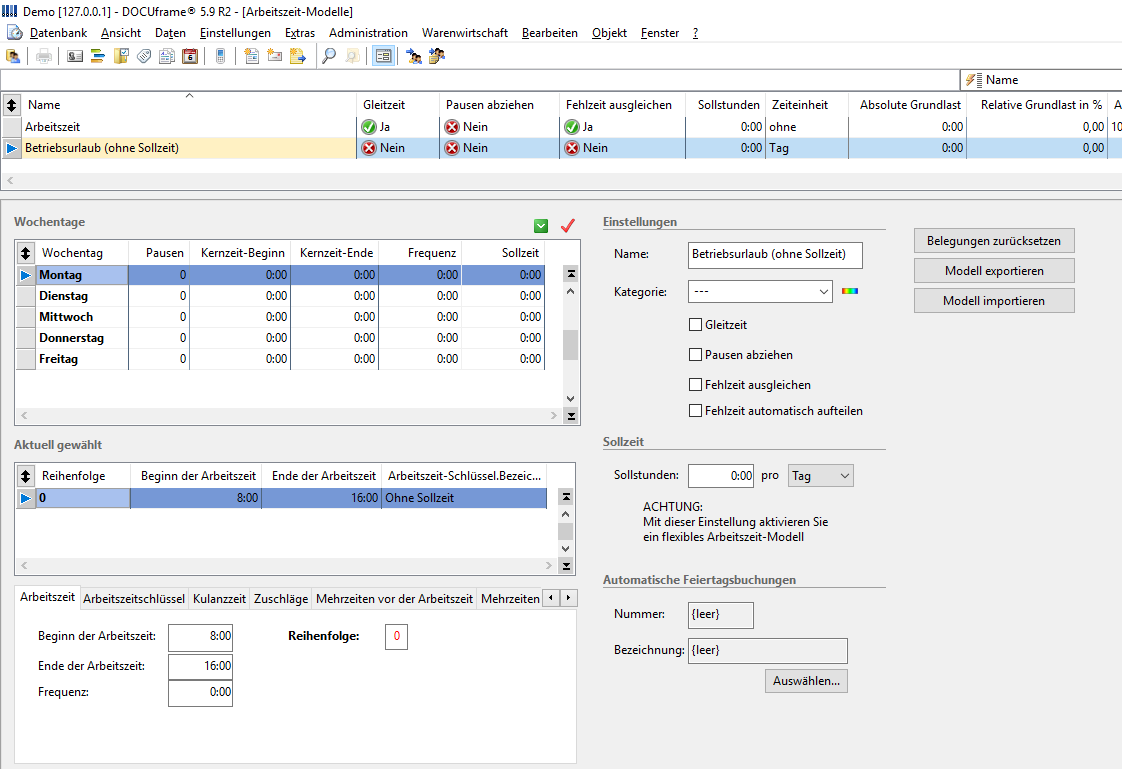Open the Datenbank menu
This screenshot has width=1122, height=769.
(x=58, y=33)
